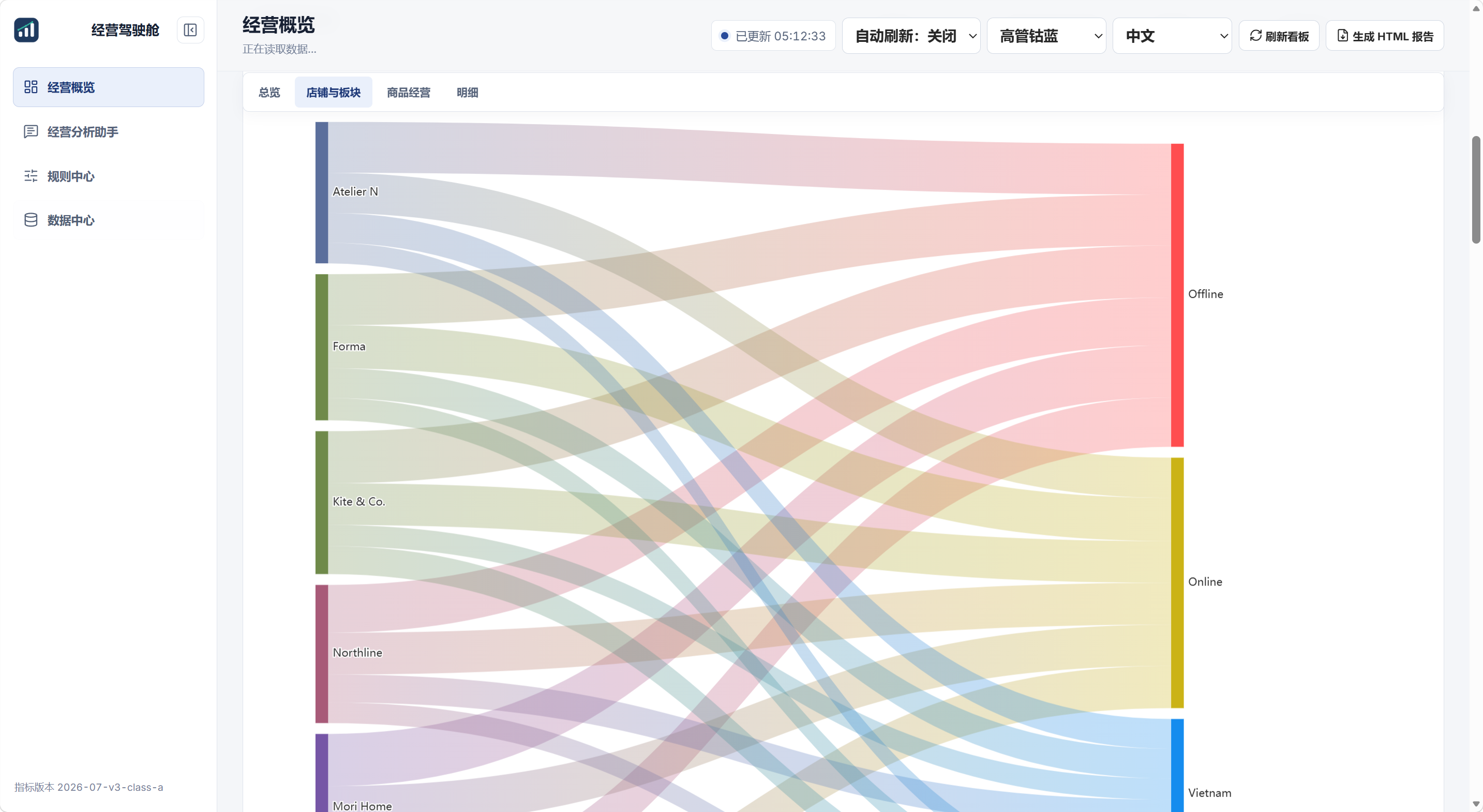1483x812 pixels.
Task: Click the Online label
Action: pyautogui.click(x=1205, y=581)
